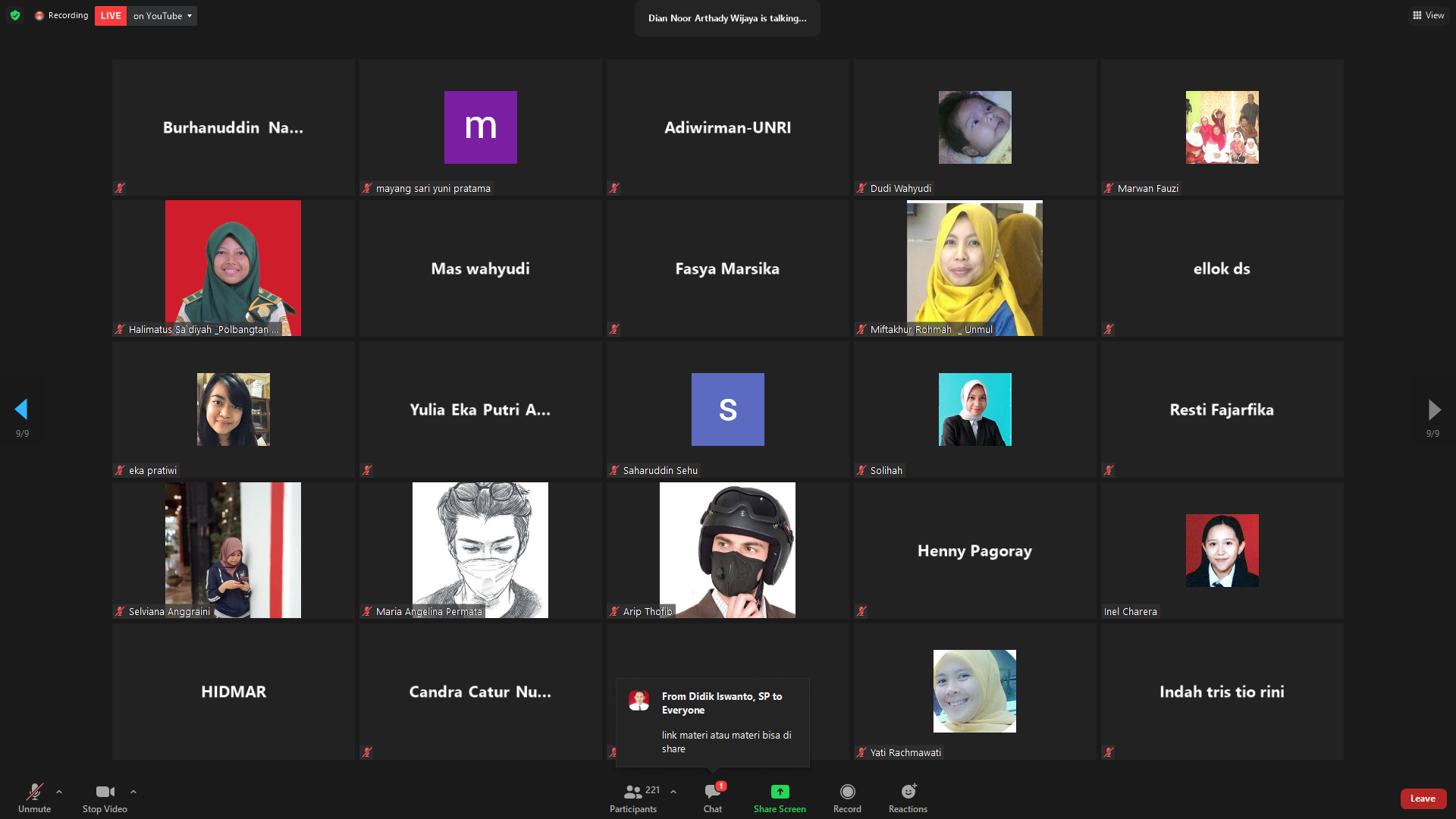Click the HIDMAR participant tile
This screenshot has width=1456, height=819.
[x=234, y=692]
